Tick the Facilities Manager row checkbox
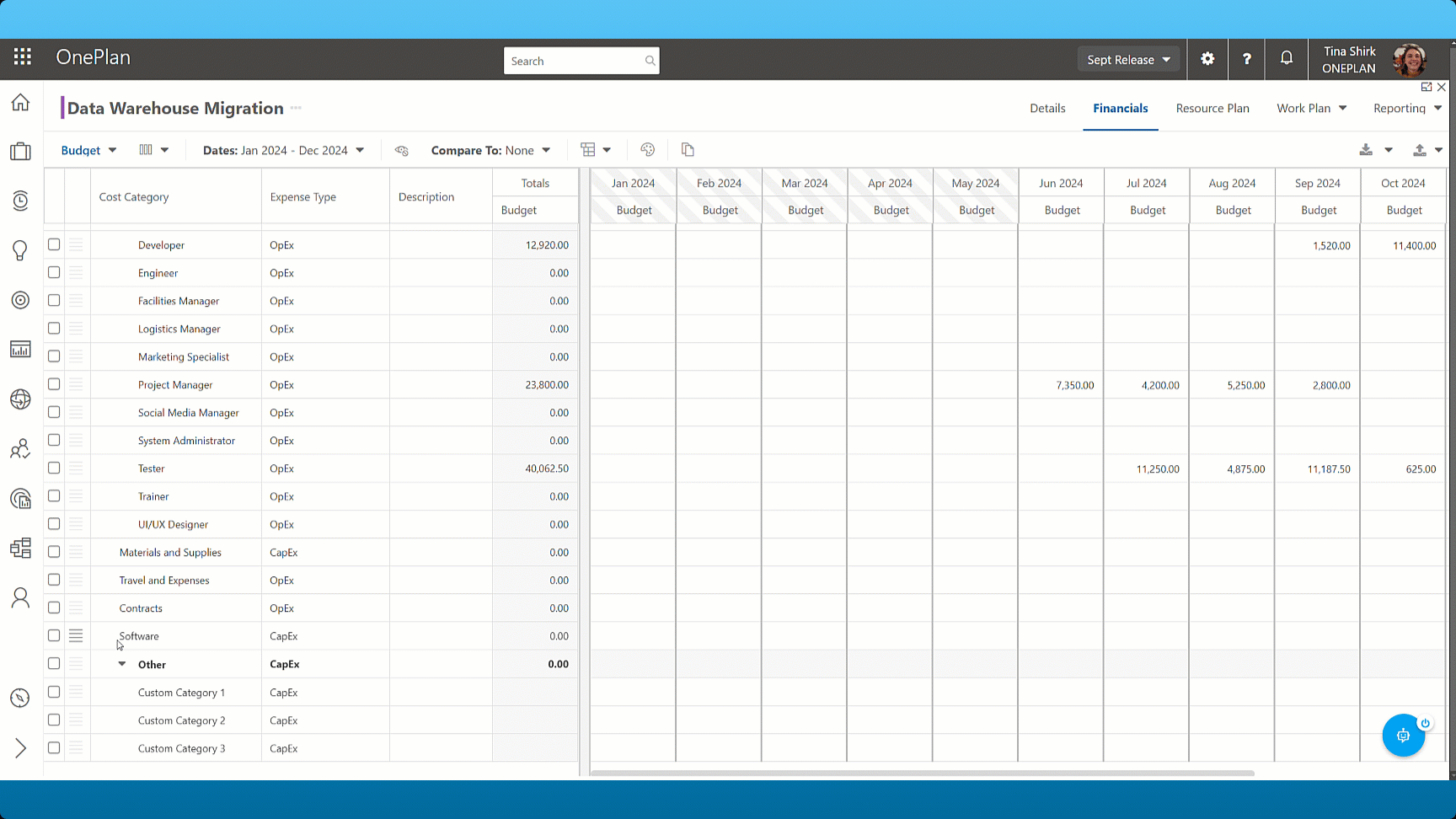The image size is (1456, 819). (x=54, y=300)
